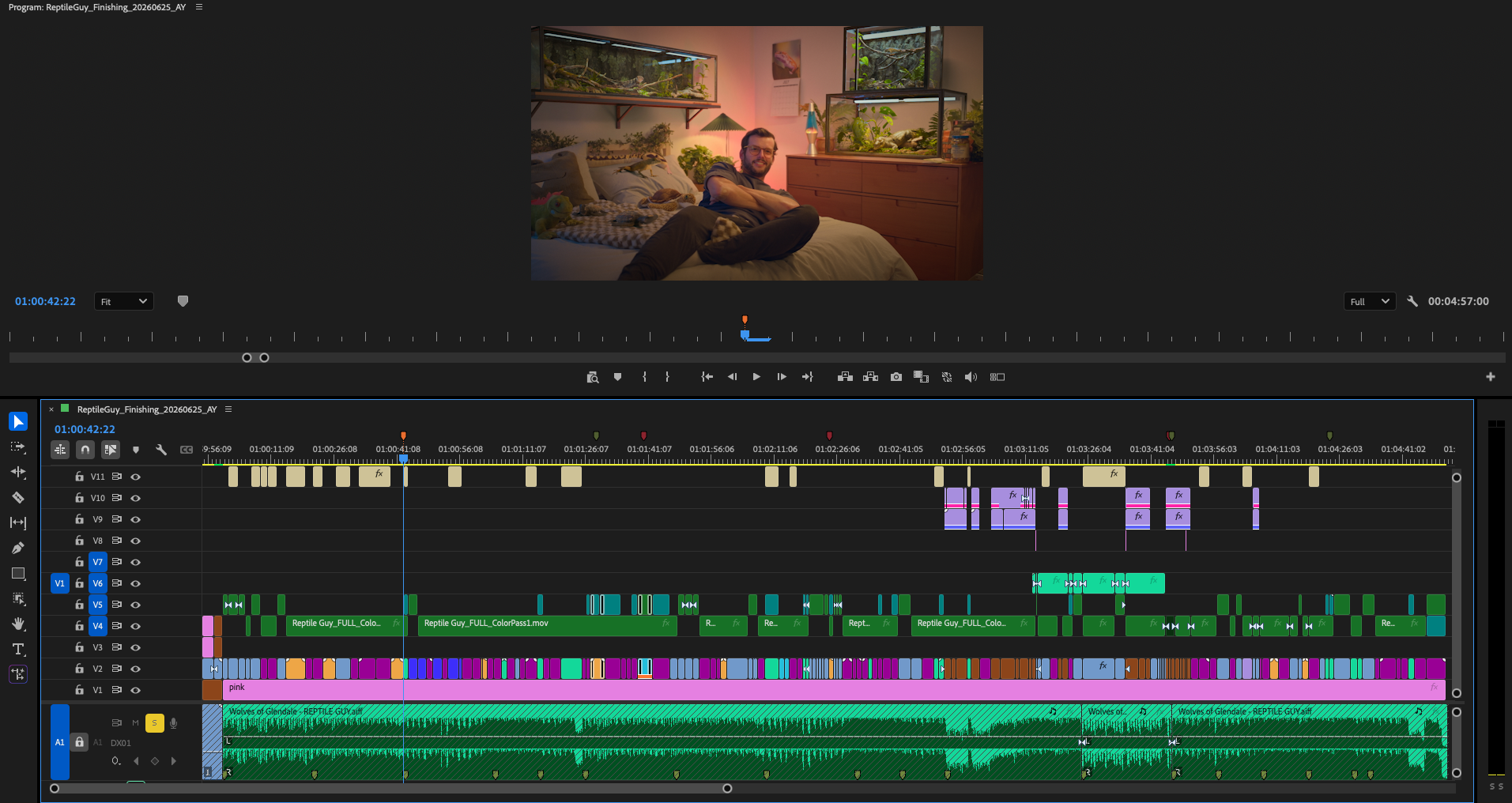Open Program monitor settings wrench

[1412, 301]
